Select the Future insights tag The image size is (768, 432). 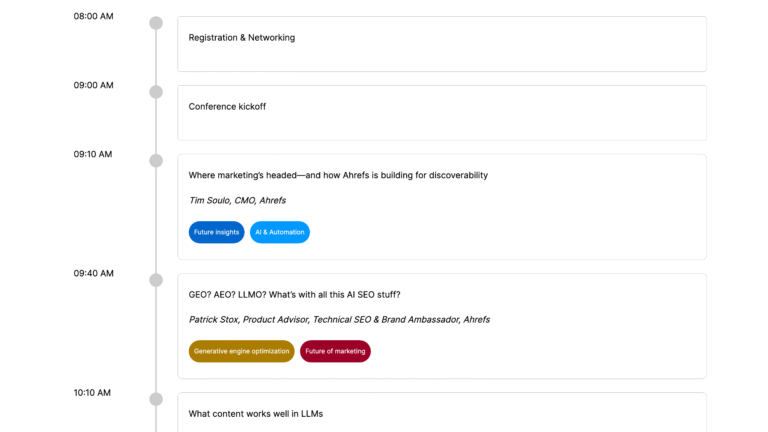[x=216, y=232]
